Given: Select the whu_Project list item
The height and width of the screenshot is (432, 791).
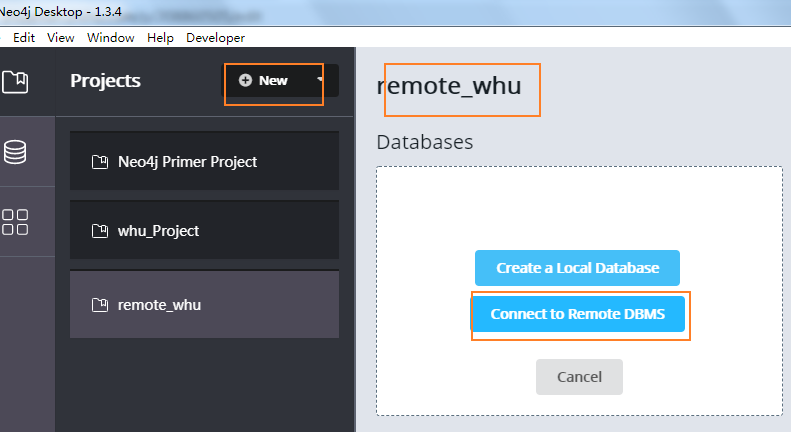Looking at the screenshot, I should click(204, 231).
